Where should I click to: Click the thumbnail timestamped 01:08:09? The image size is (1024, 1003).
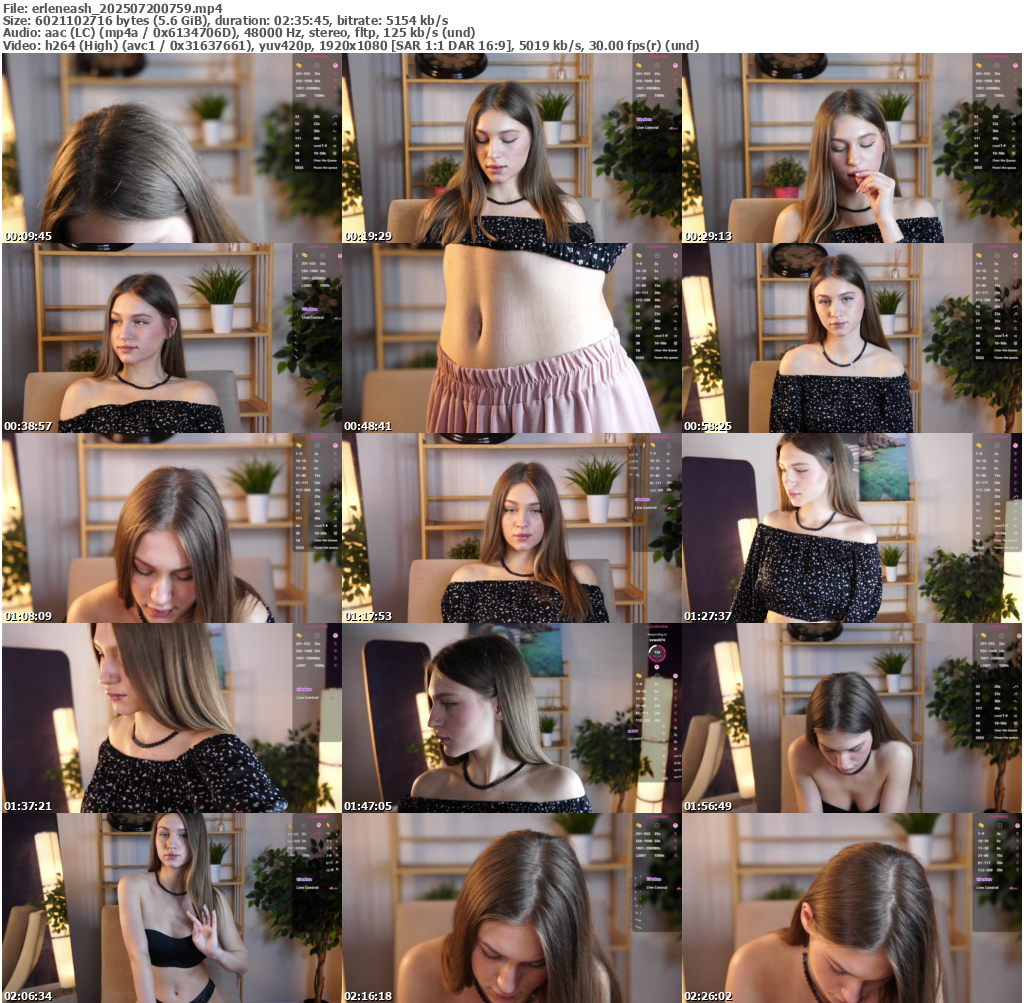click(172, 528)
